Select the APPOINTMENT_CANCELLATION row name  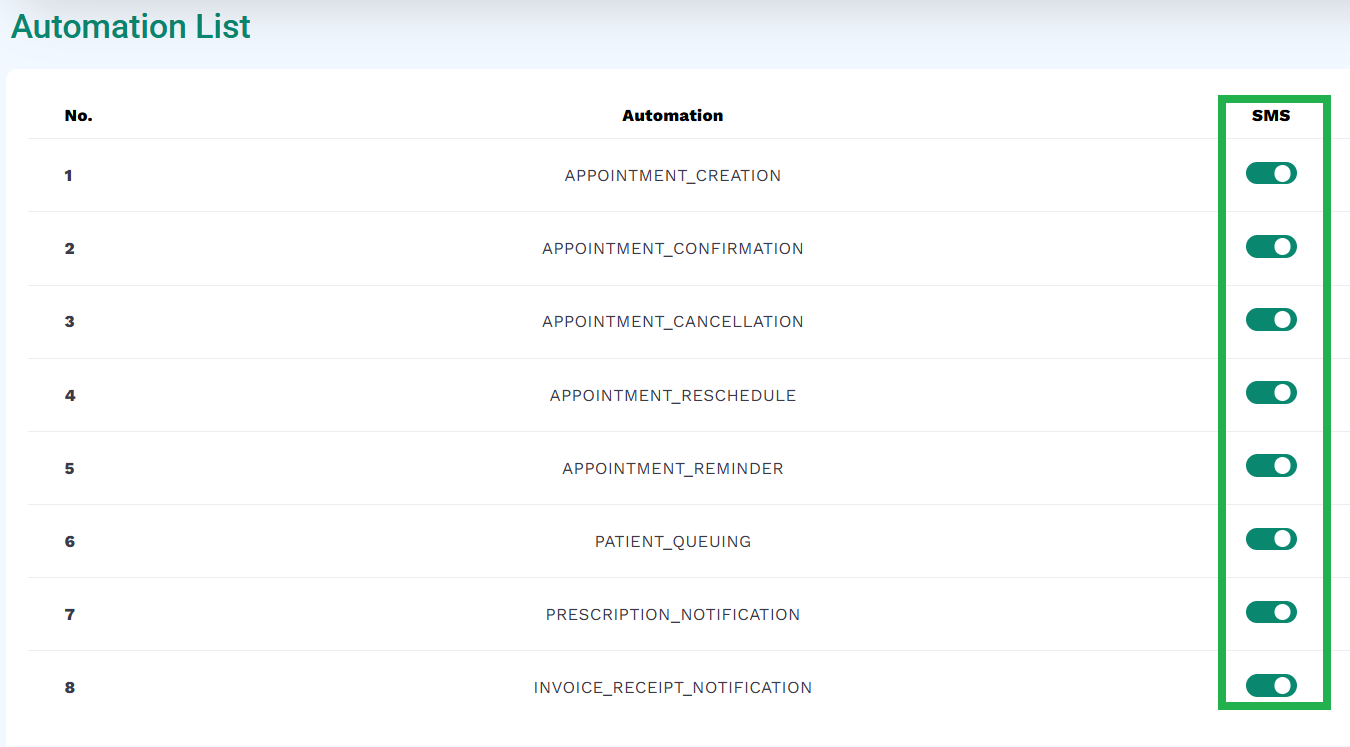tap(673, 322)
